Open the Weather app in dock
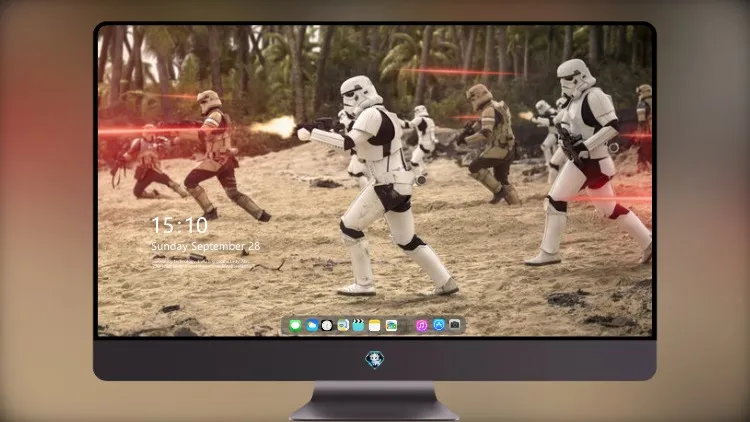The height and width of the screenshot is (422, 750). (x=312, y=325)
